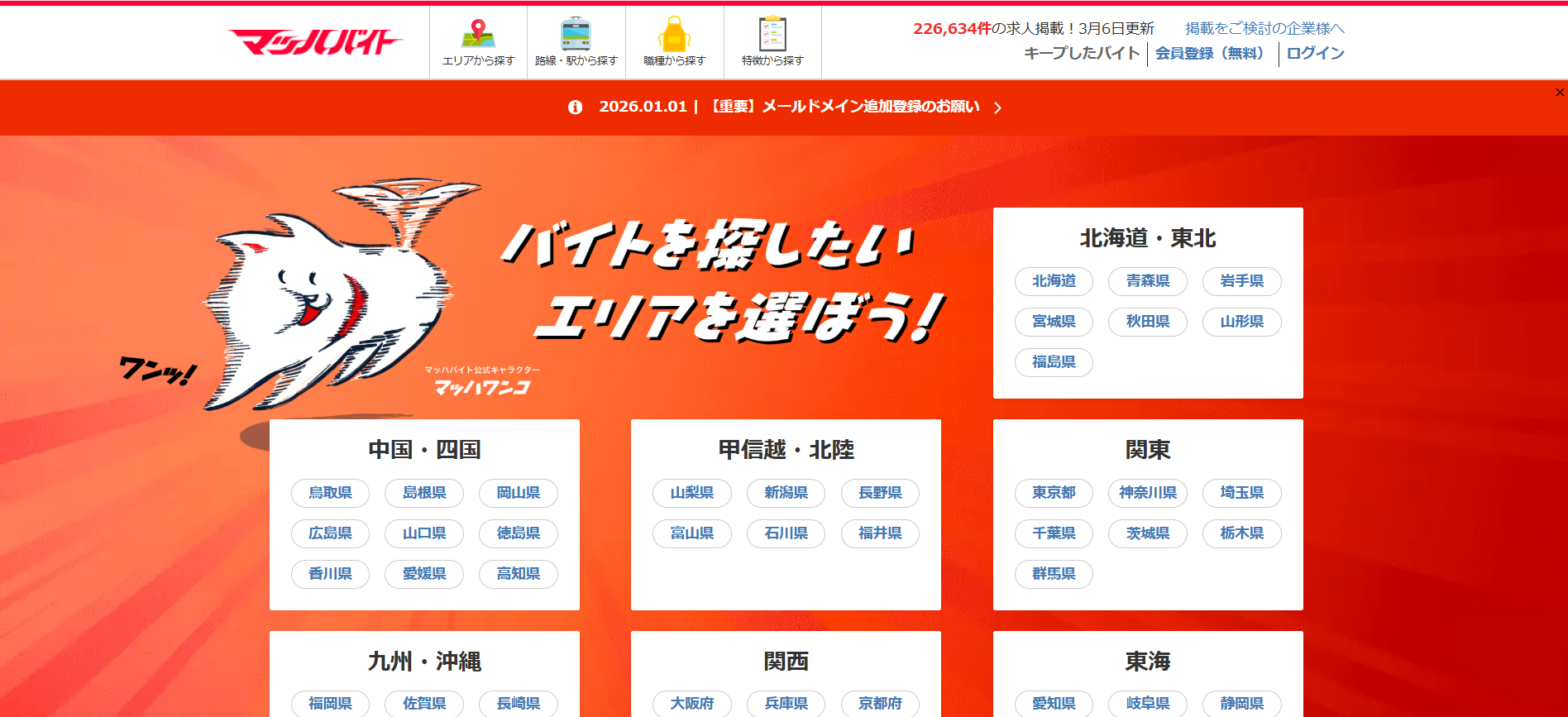This screenshot has height=717, width=1568.
Task: Select 愛知県 under 東海
Action: 1054,704
